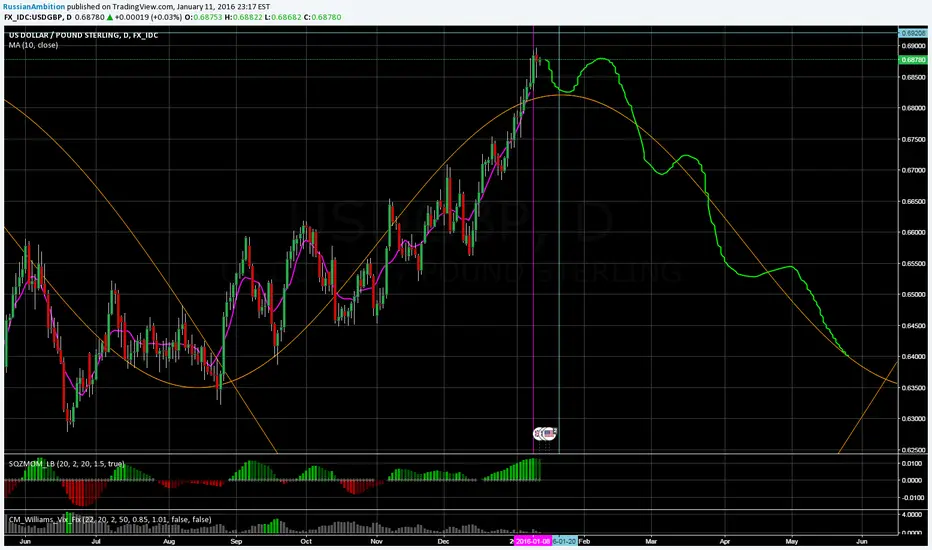Select the US DOLLAR / POUND STERLING chart title

pos(83,36)
